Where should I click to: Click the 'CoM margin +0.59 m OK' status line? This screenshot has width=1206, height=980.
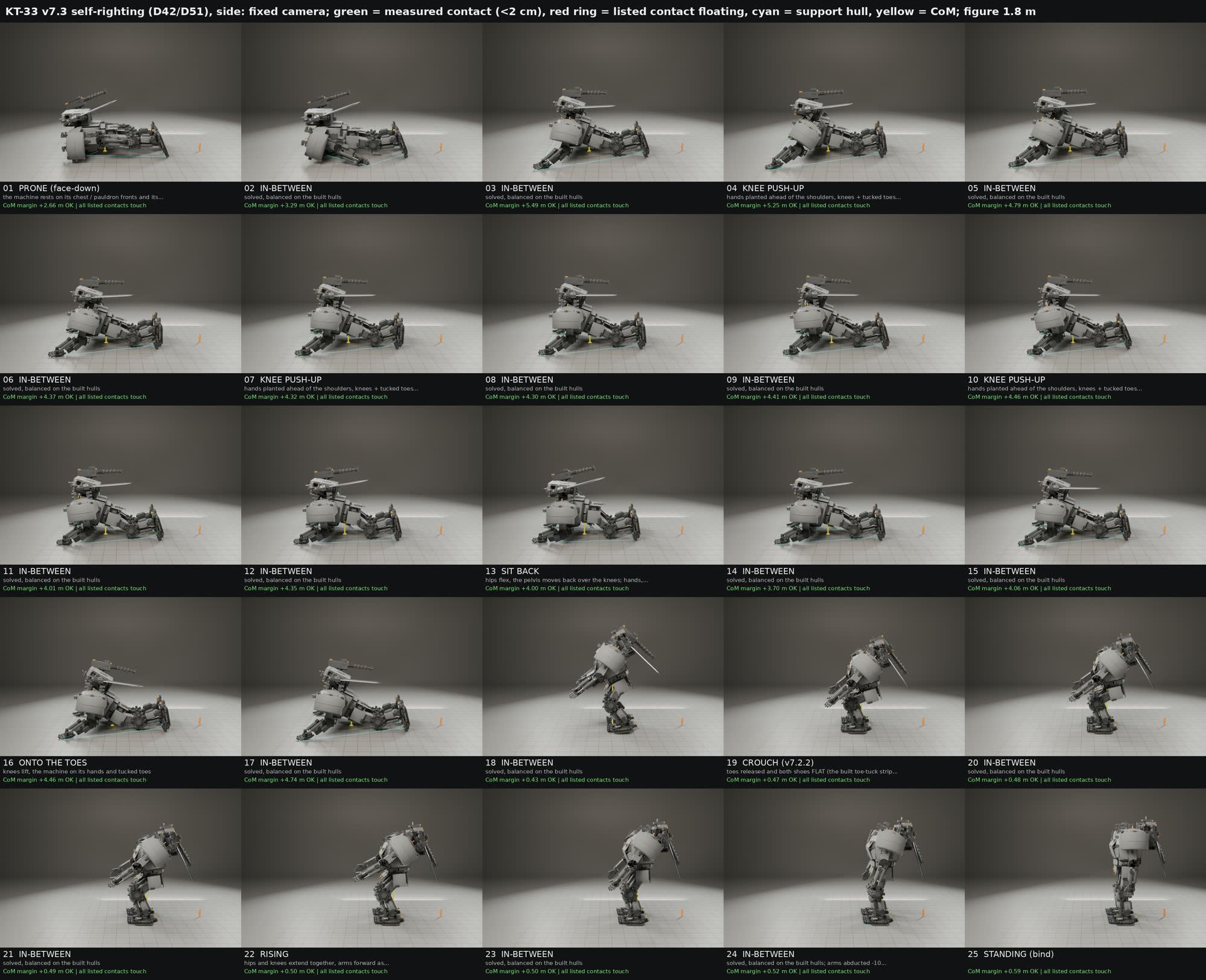click(x=1040, y=972)
